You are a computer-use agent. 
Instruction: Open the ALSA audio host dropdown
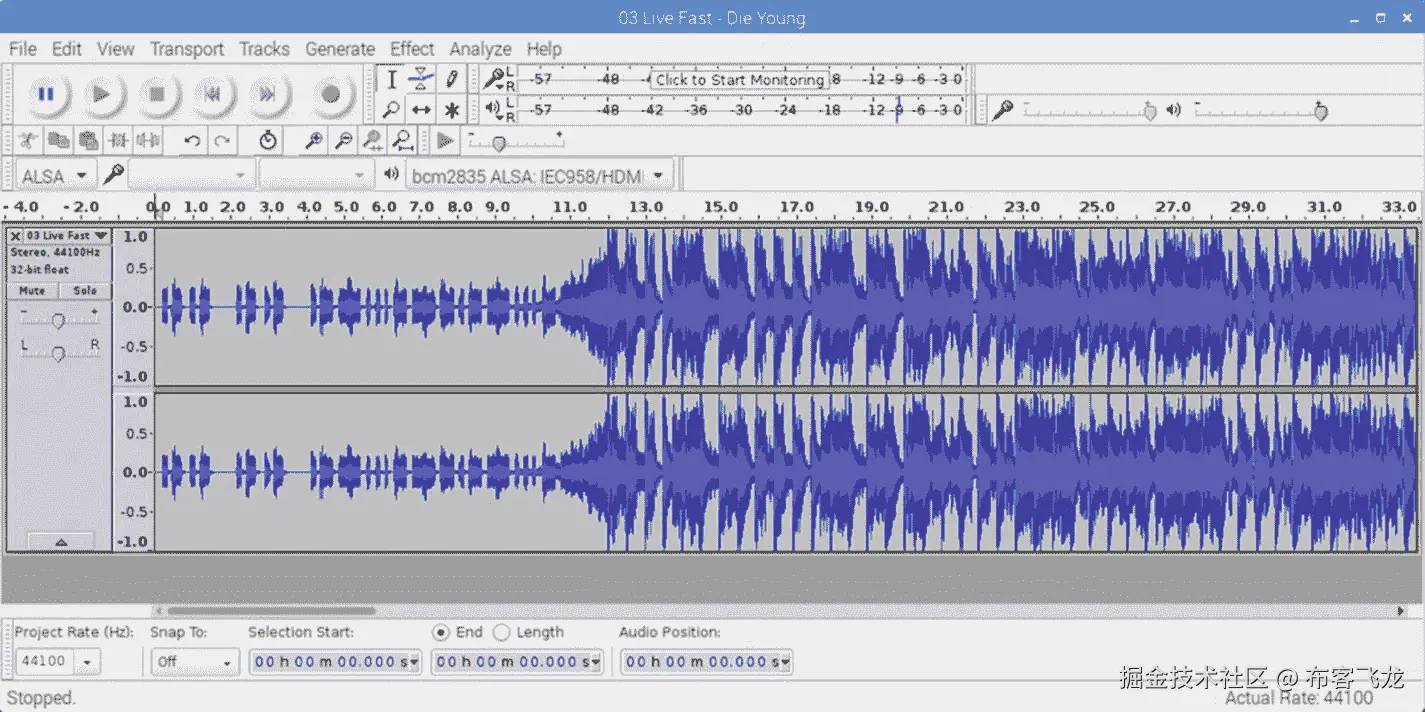pyautogui.click(x=54, y=176)
